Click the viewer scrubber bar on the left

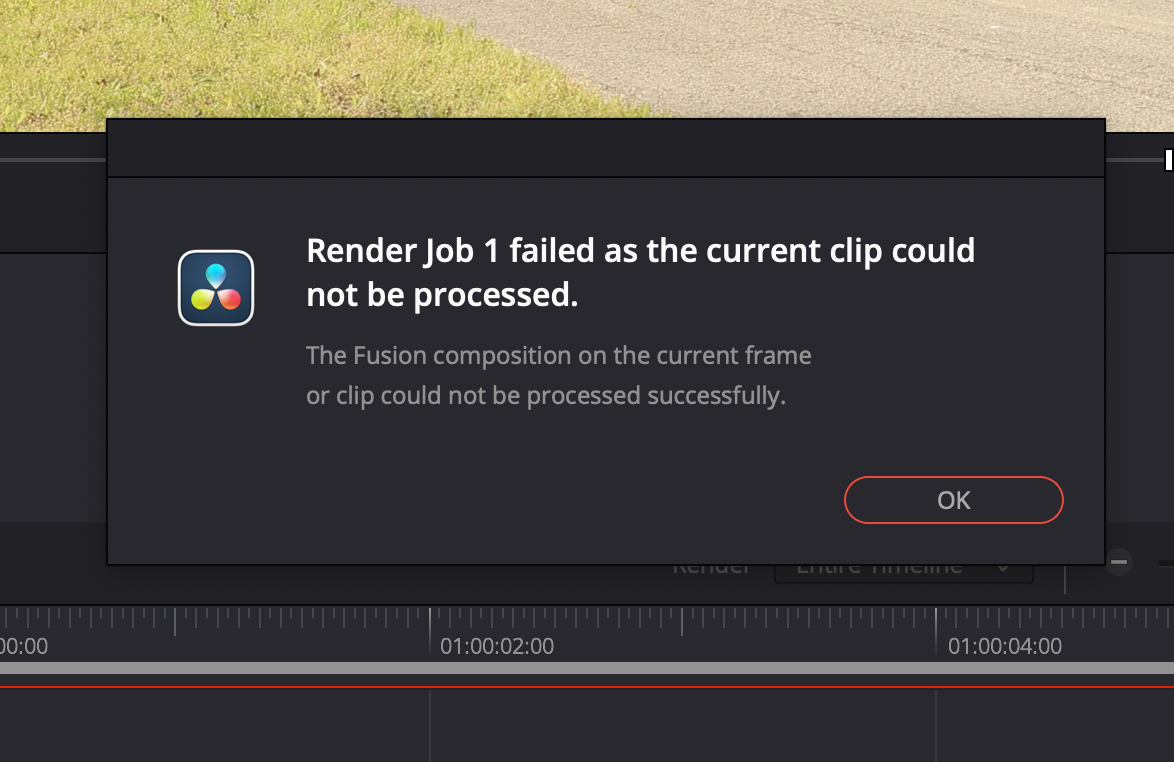click(52, 159)
